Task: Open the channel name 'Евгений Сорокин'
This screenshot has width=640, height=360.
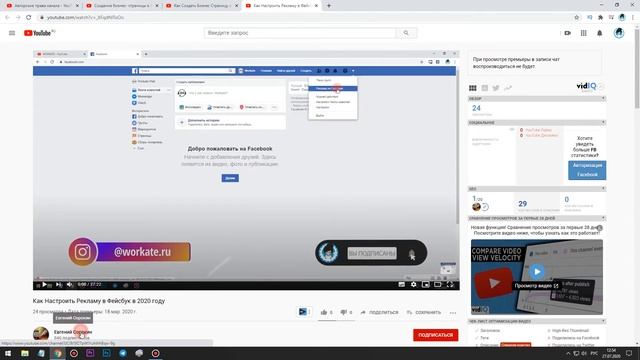Action: [73, 332]
